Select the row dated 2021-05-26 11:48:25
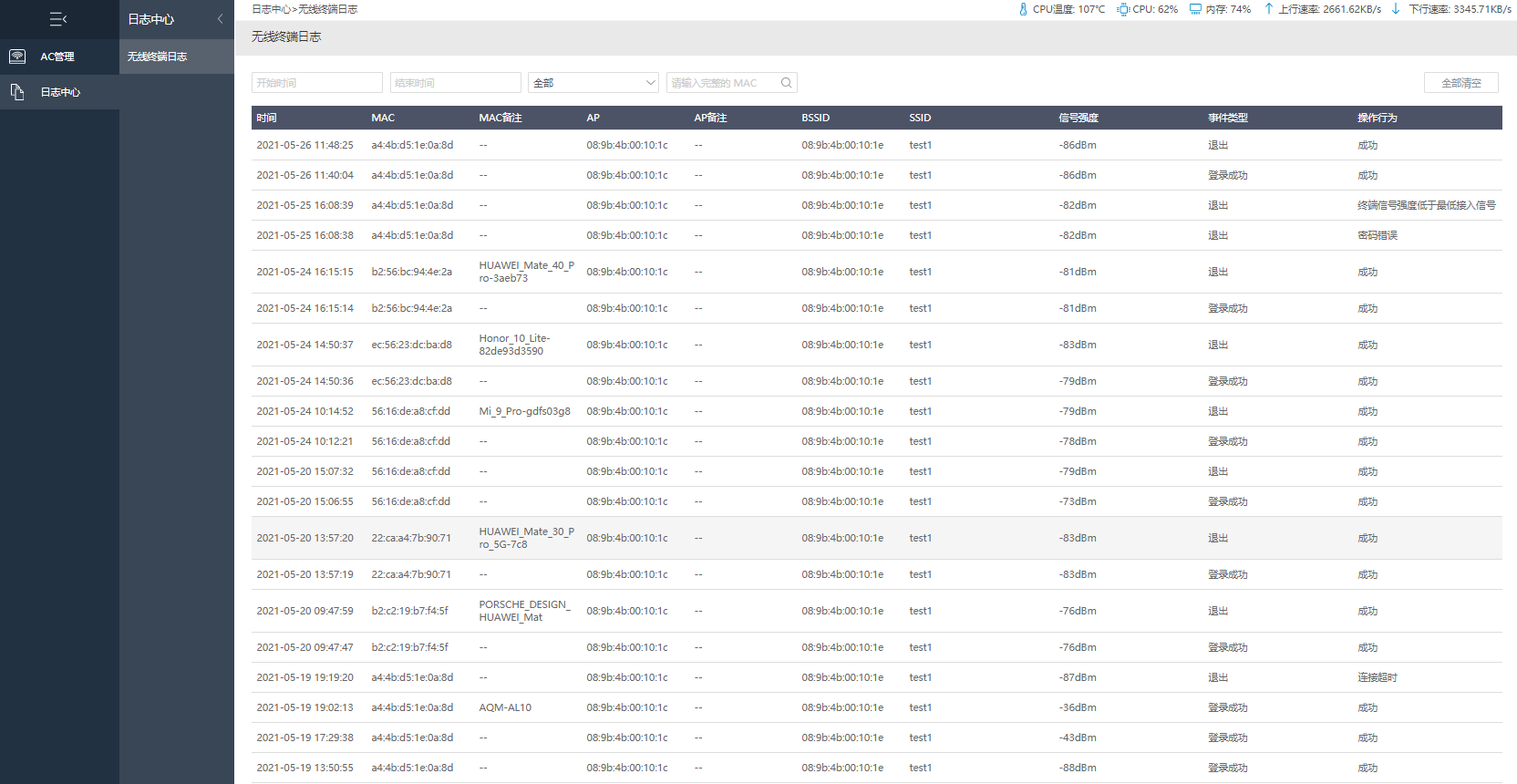Viewport: 1517px width, 784px height. (x=877, y=145)
